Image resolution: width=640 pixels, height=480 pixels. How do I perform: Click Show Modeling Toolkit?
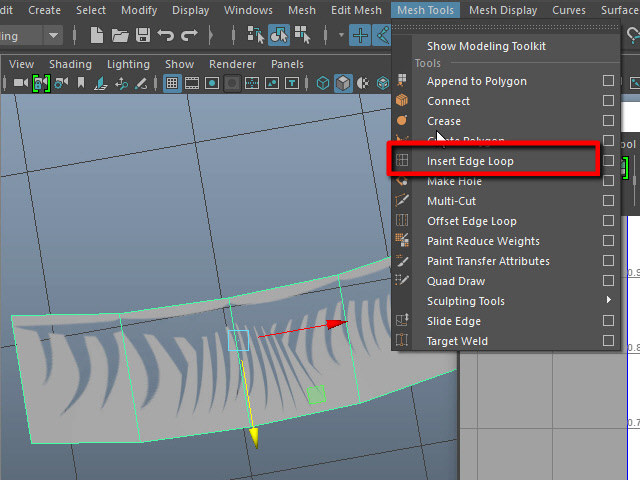click(x=486, y=46)
